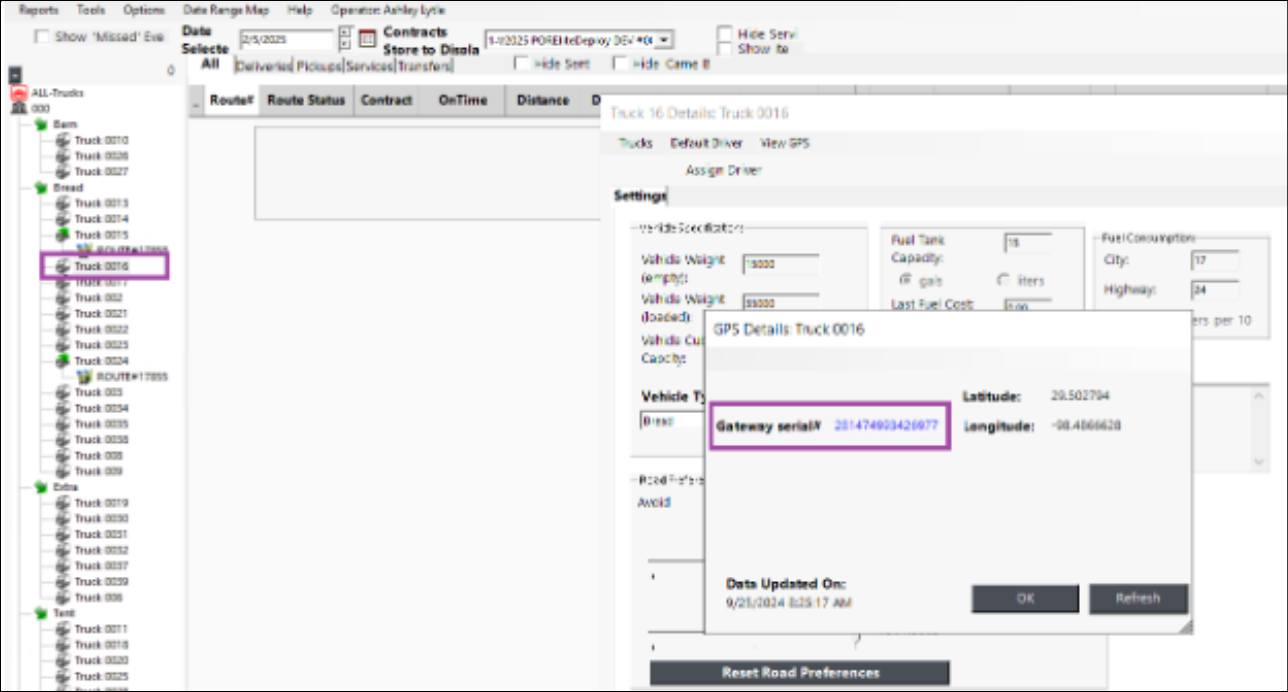The width and height of the screenshot is (1288, 692).
Task: Click the calendar icon beside the date field
Action: point(366,40)
